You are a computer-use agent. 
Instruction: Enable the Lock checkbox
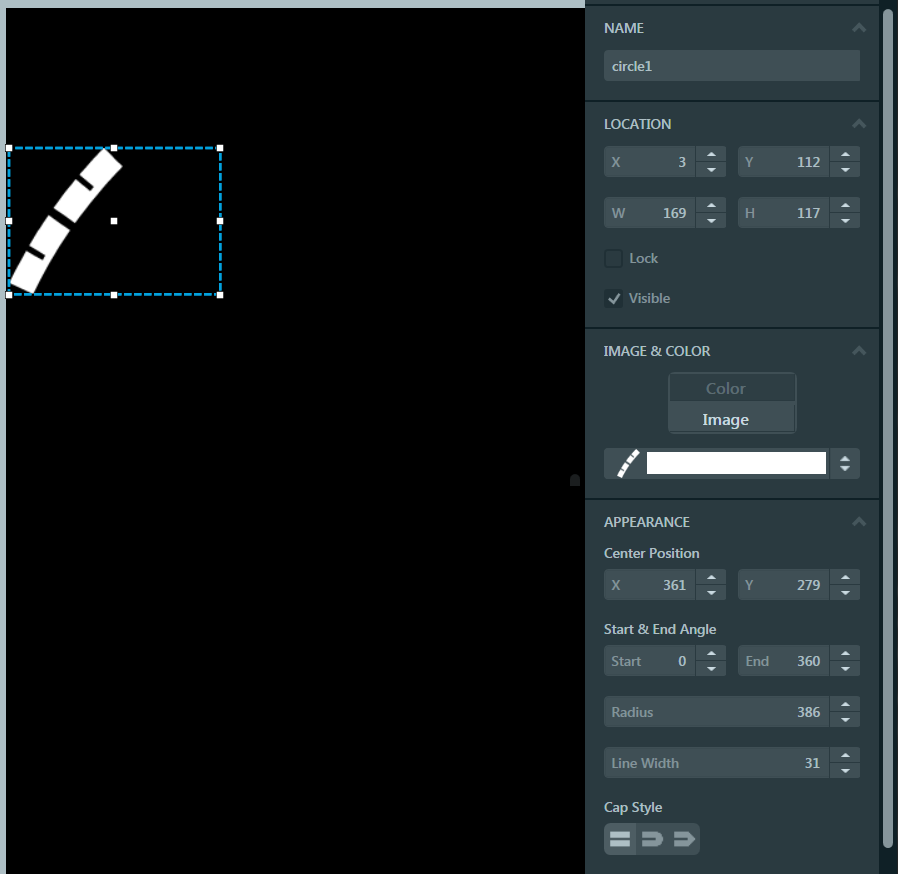613,258
